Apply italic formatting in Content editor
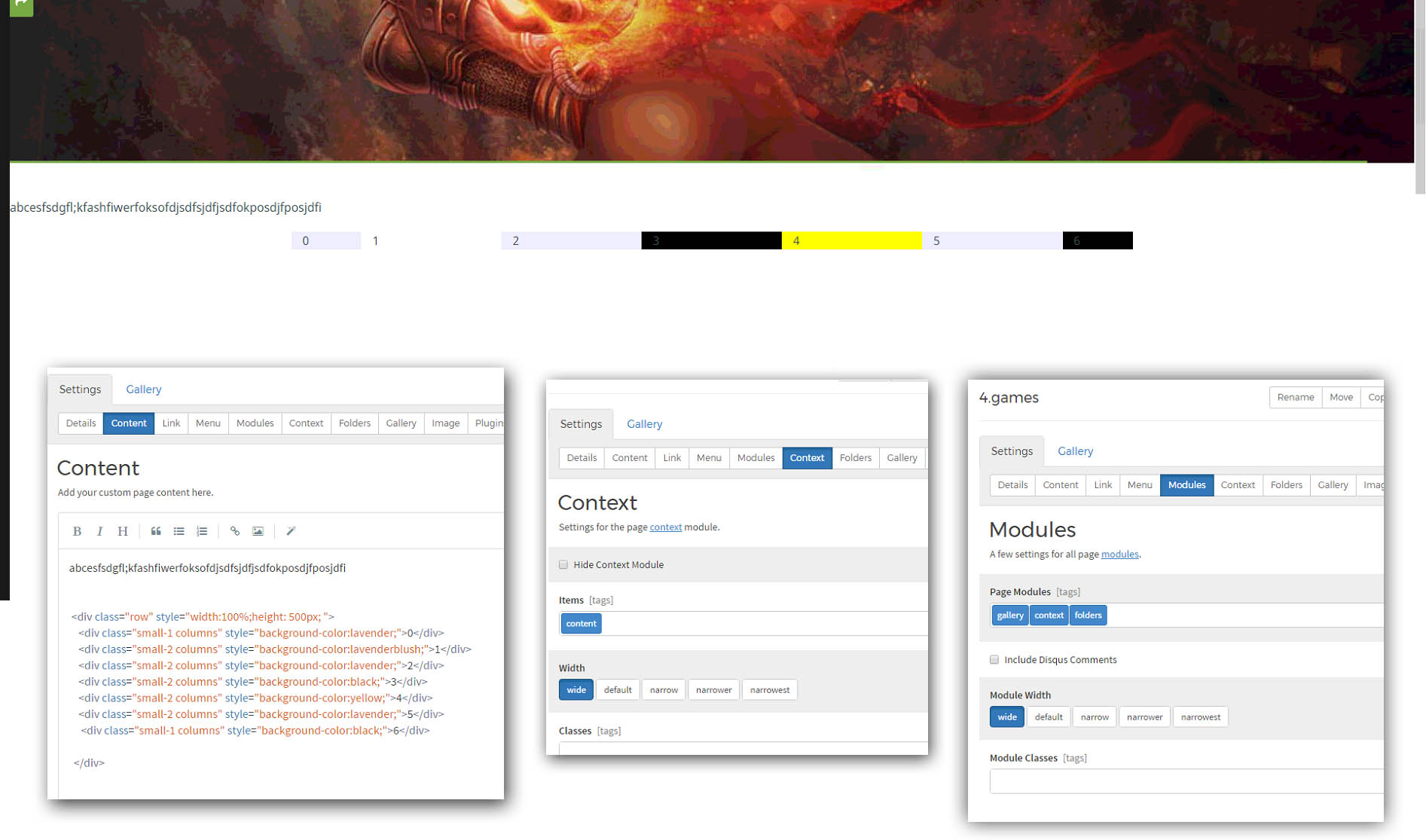This screenshot has height=840, width=1426. tap(99, 531)
